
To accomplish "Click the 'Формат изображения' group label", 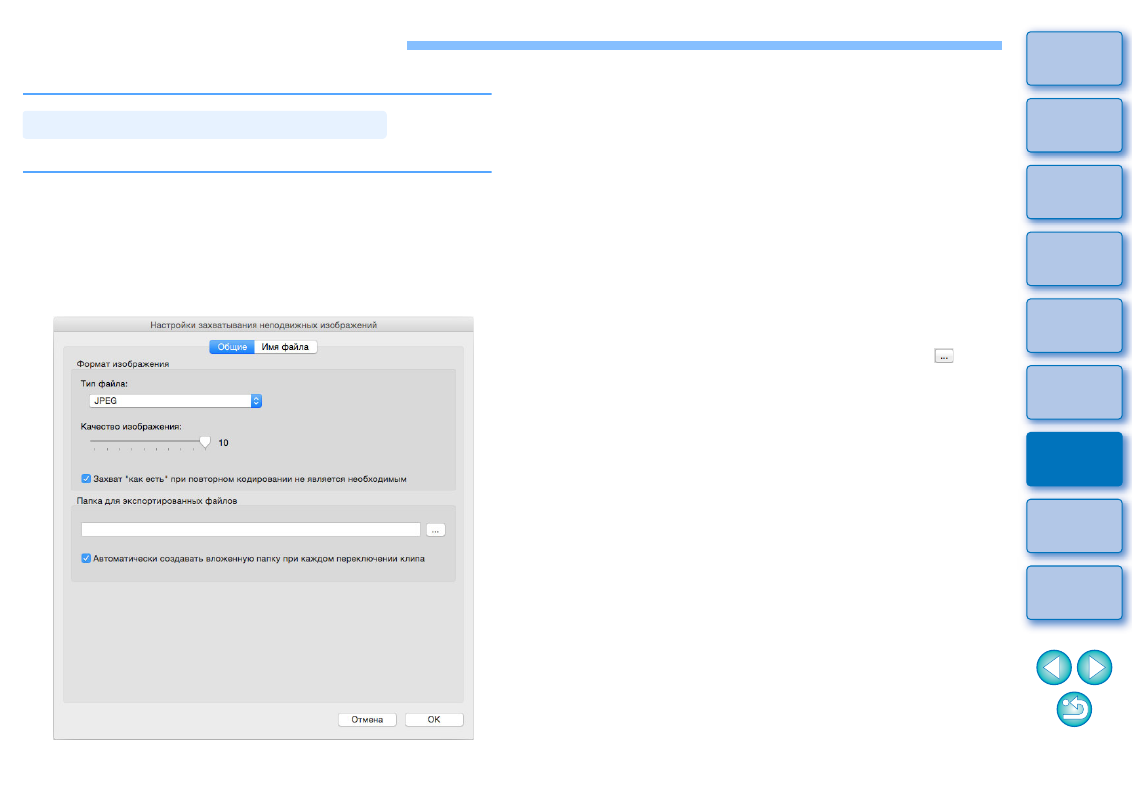I will point(123,364).
